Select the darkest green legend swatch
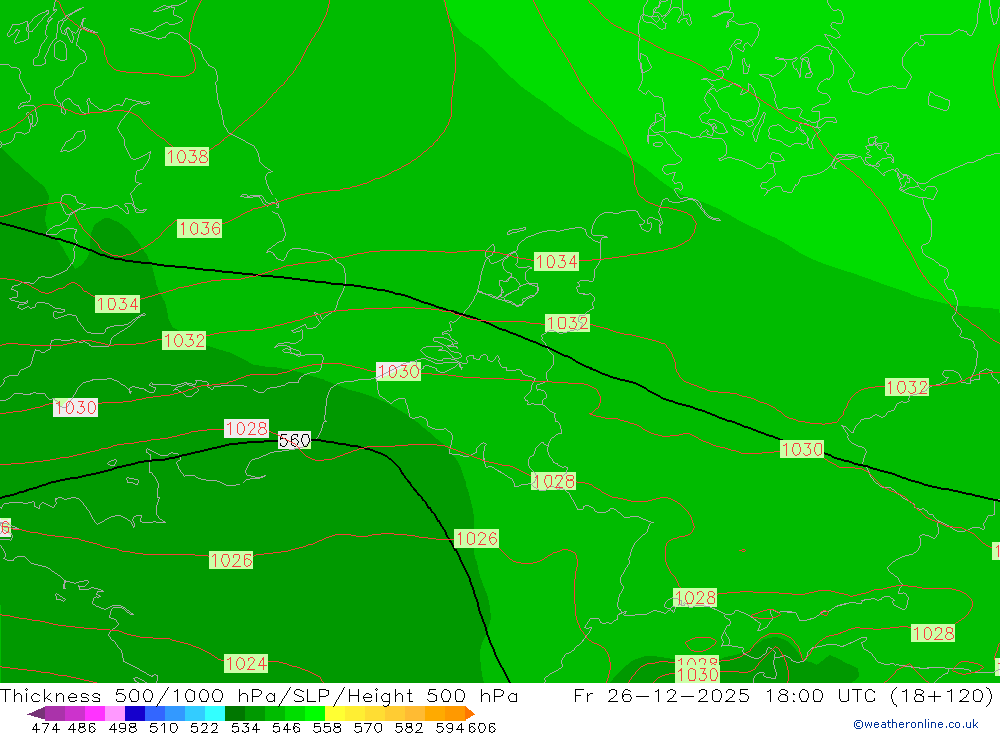 point(235,713)
